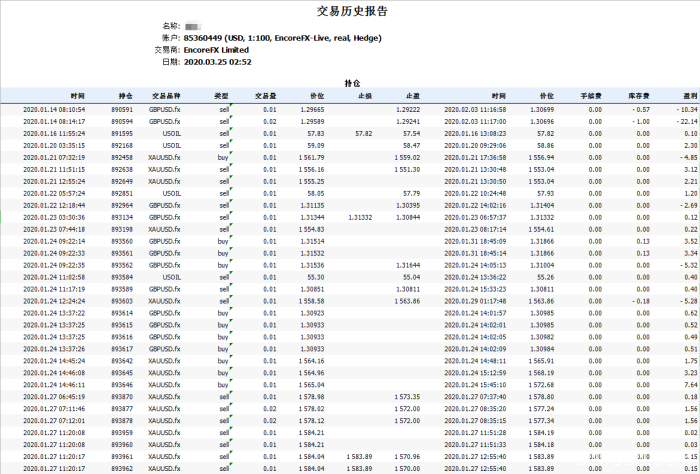Select ticket number 890591
This screenshot has height=474, width=700.
coord(122,109)
